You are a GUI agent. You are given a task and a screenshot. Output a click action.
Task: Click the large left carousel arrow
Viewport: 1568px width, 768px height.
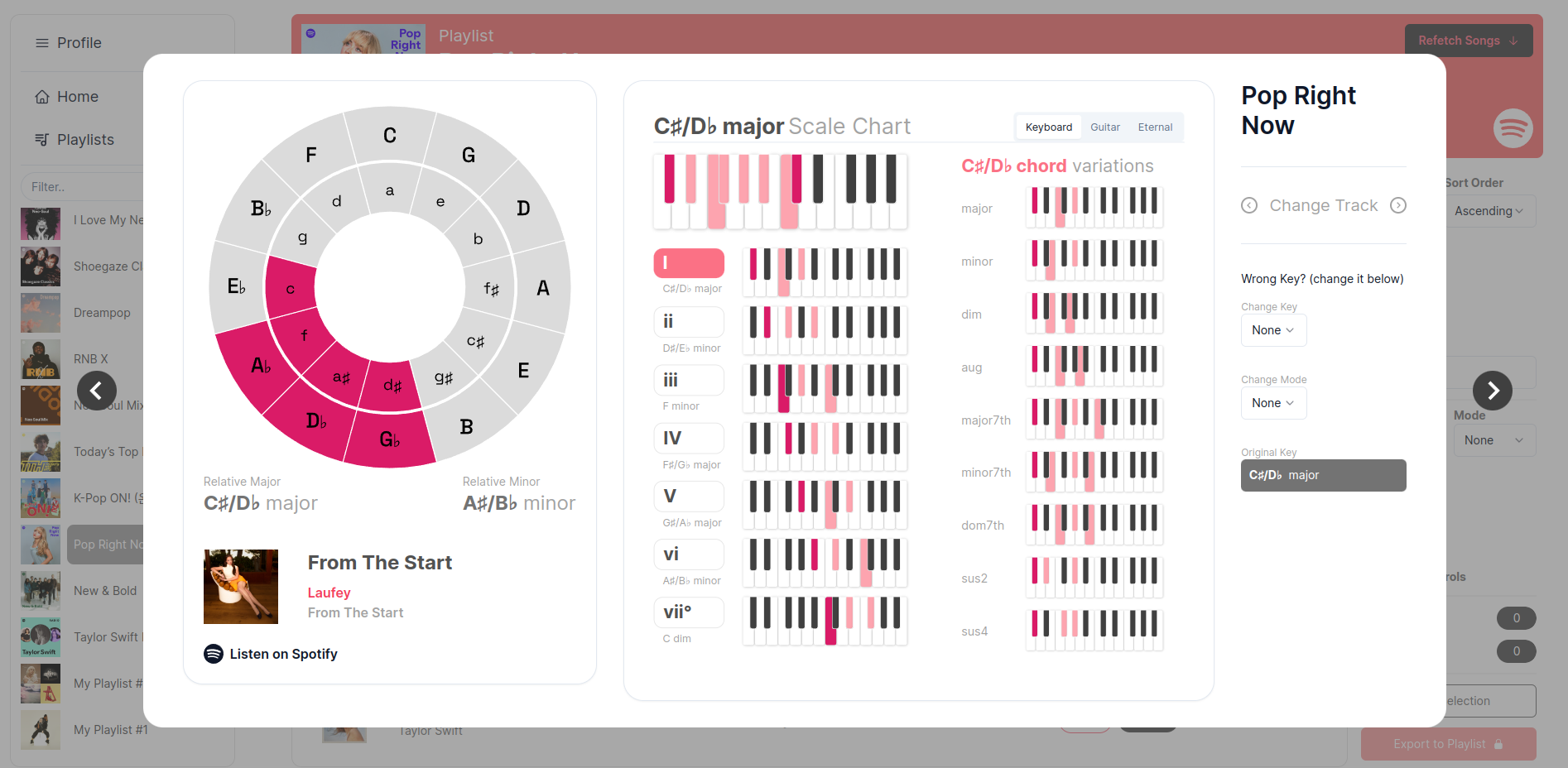coord(97,391)
